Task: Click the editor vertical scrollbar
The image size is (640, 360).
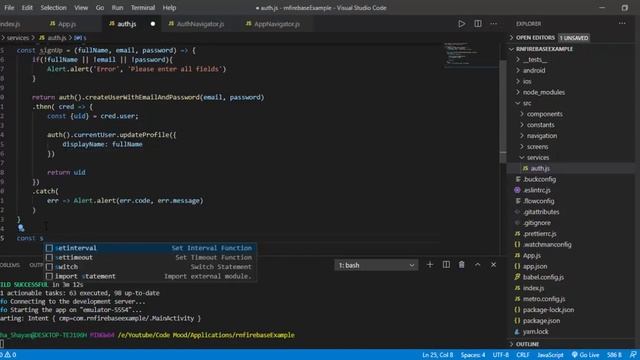Action: pyautogui.click(x=503, y=111)
